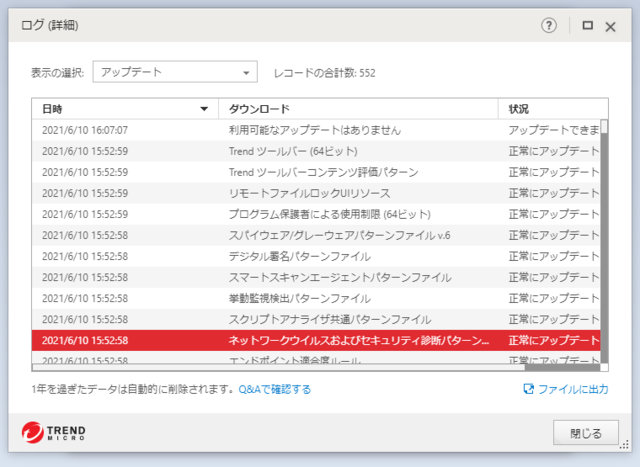Sort by the 日時 column arrow
This screenshot has width=640, height=467.
coord(204,109)
